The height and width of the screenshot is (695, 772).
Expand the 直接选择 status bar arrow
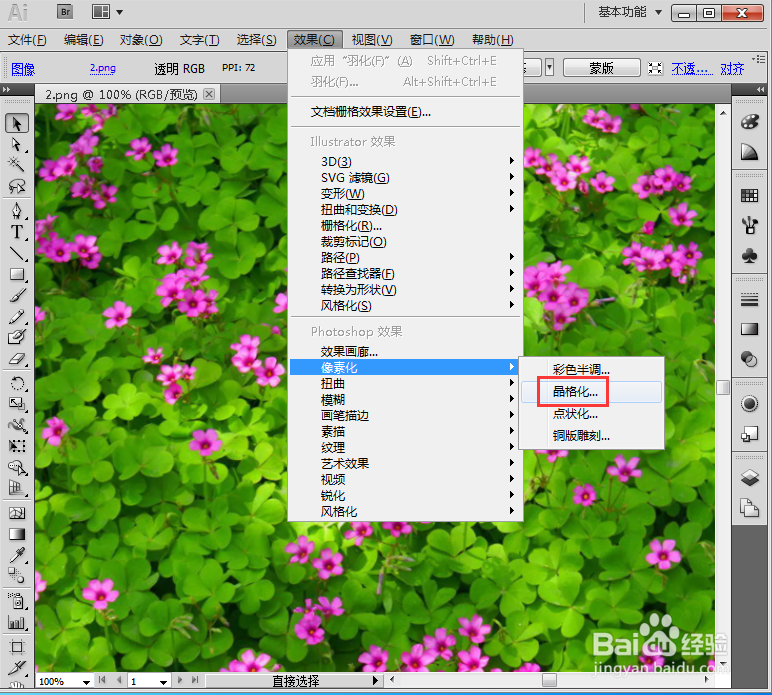coord(376,681)
